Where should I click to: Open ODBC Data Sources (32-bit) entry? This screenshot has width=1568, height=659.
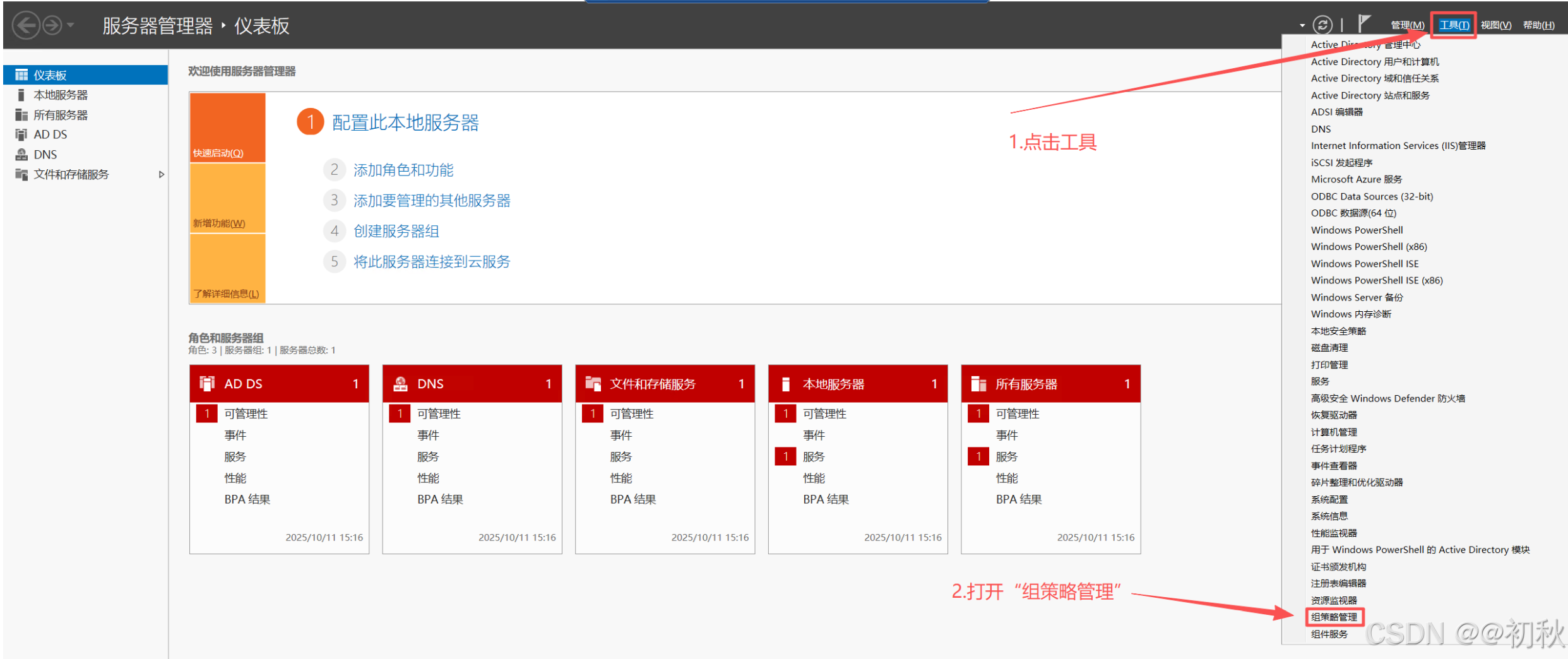tap(1372, 196)
